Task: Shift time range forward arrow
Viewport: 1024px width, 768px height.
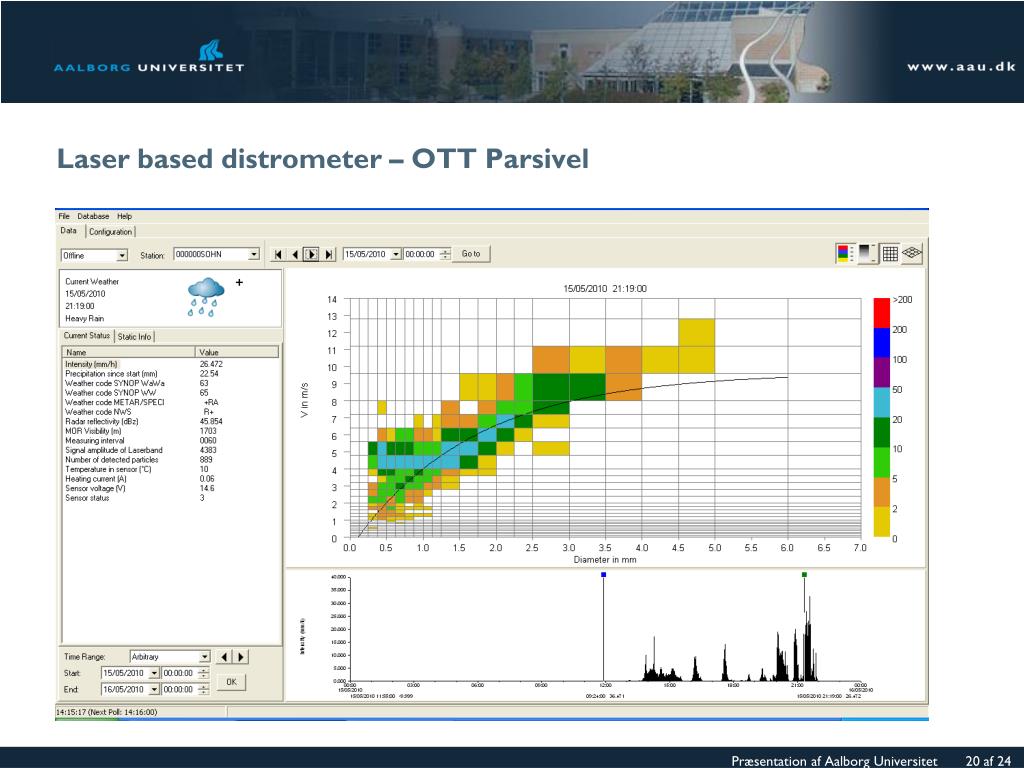Action: click(x=241, y=657)
